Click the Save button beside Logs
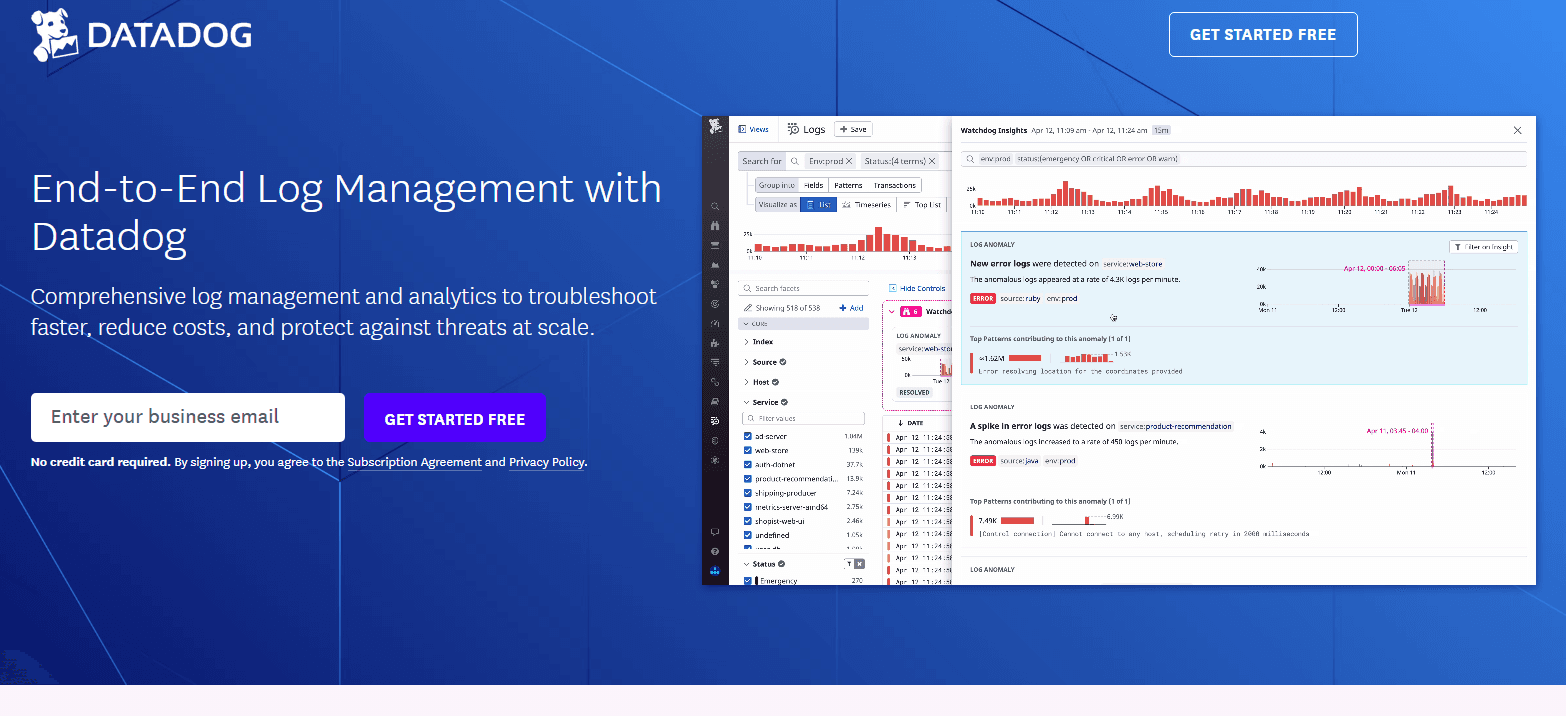This screenshot has width=1566, height=716. point(853,129)
